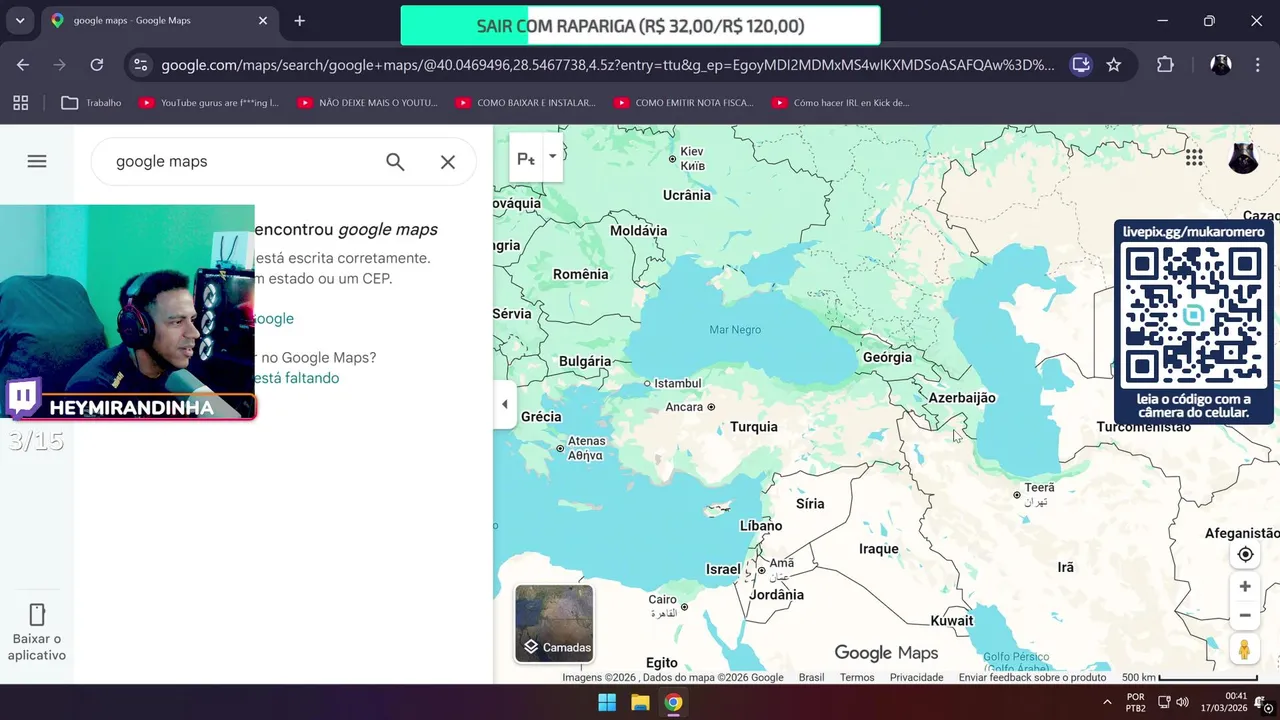Click the install app icon in address bar

click(x=1081, y=65)
